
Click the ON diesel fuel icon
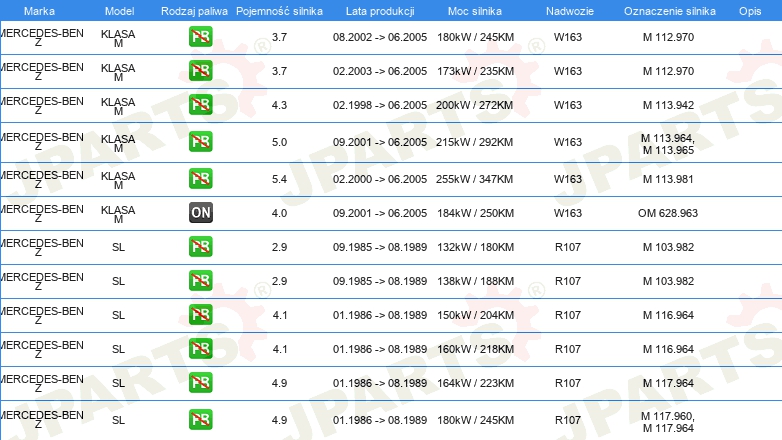pos(200,212)
